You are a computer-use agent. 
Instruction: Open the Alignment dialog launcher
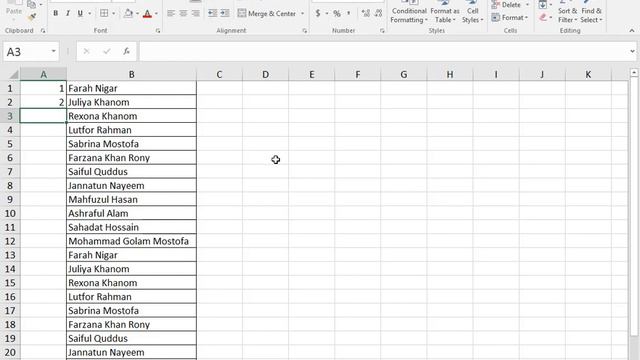pyautogui.click(x=304, y=31)
